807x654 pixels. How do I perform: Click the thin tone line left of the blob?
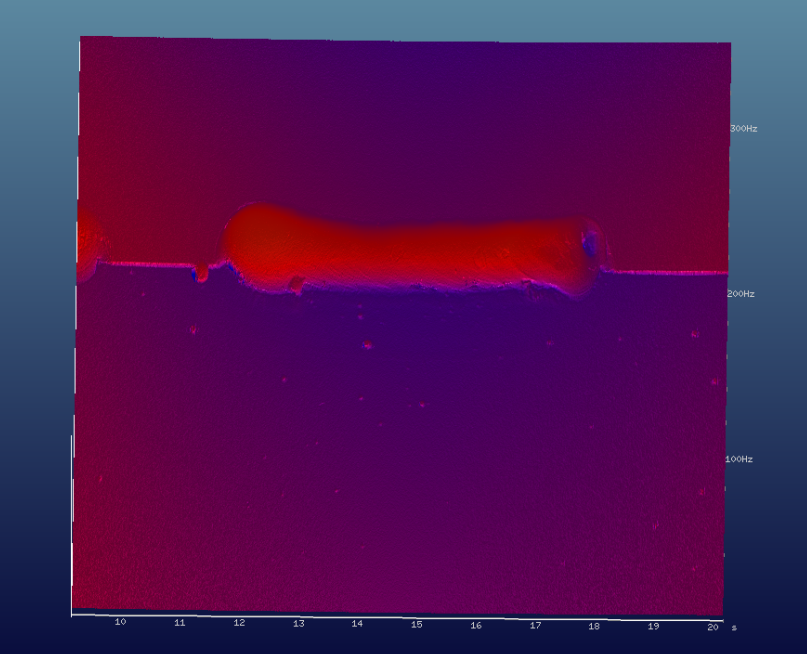[x=150, y=264]
